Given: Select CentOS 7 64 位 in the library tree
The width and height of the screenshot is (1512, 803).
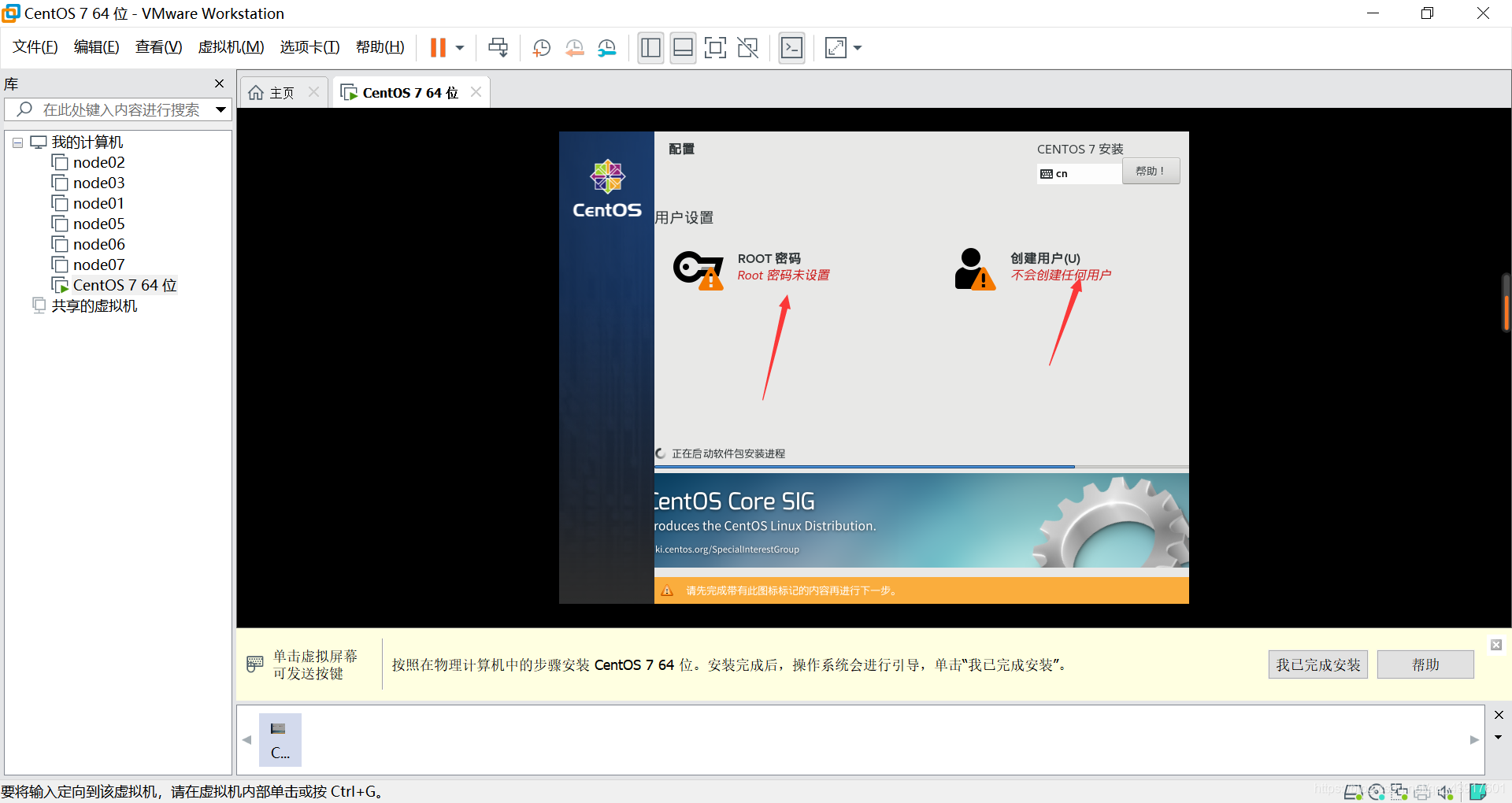Looking at the screenshot, I should [124, 285].
